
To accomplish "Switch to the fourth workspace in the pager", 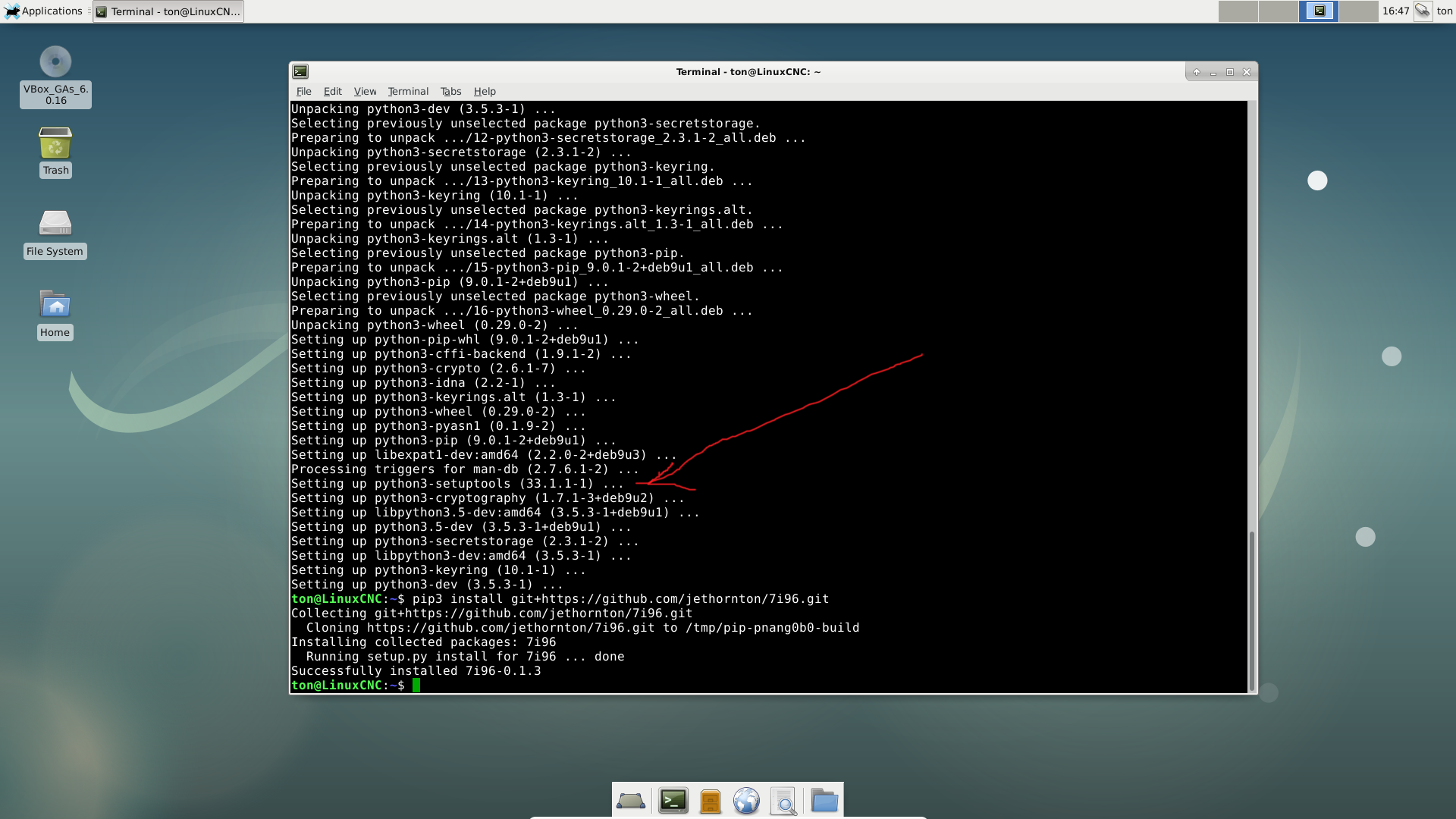I will [x=1359, y=11].
